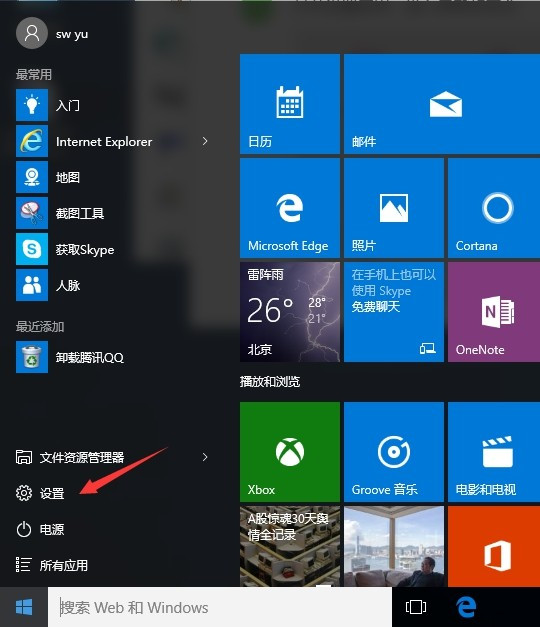Viewport: 540px width, 627px height.
Task: Launch the Microsoft Edge tile
Action: point(290,208)
